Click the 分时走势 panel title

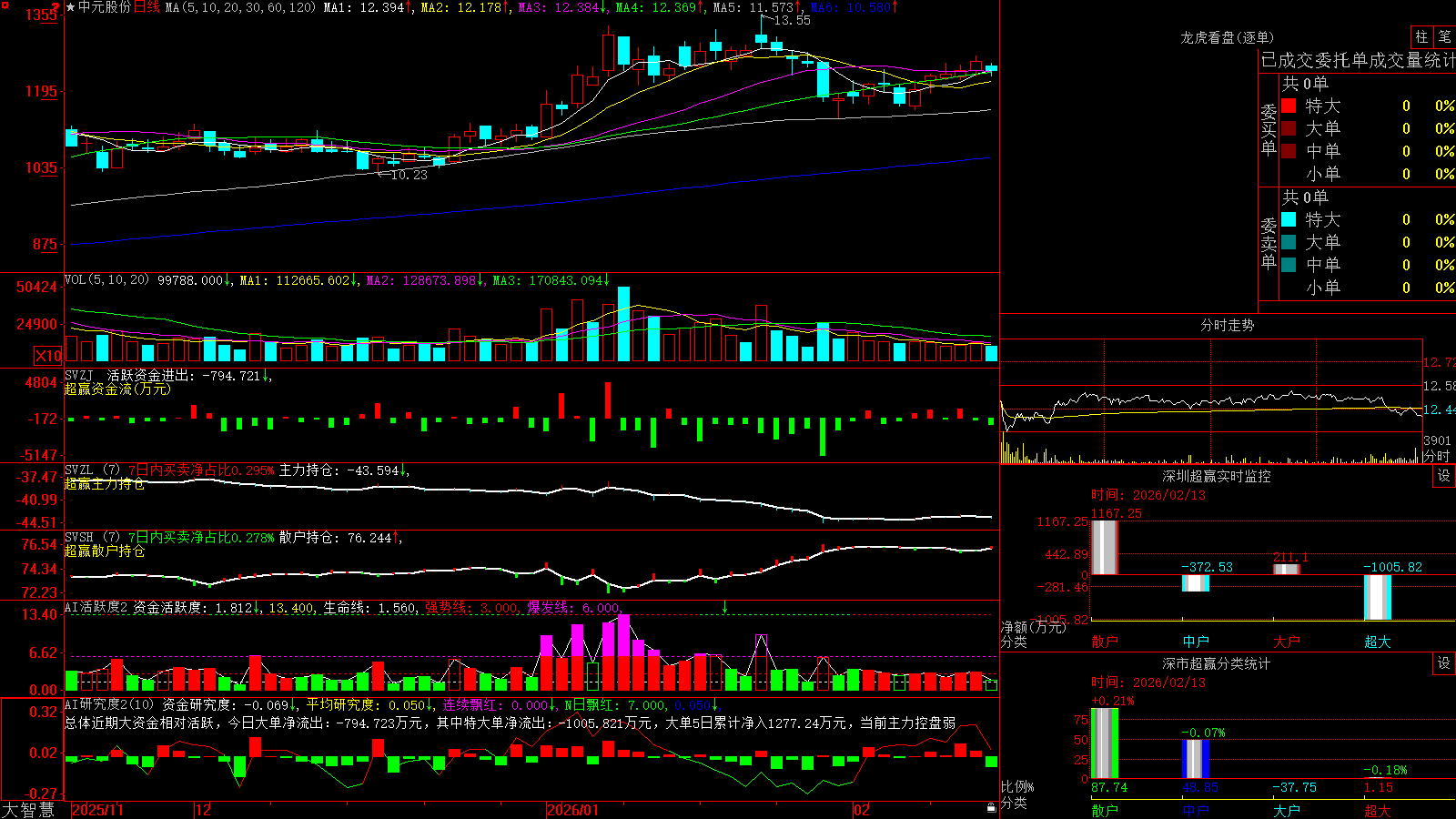click(1227, 325)
